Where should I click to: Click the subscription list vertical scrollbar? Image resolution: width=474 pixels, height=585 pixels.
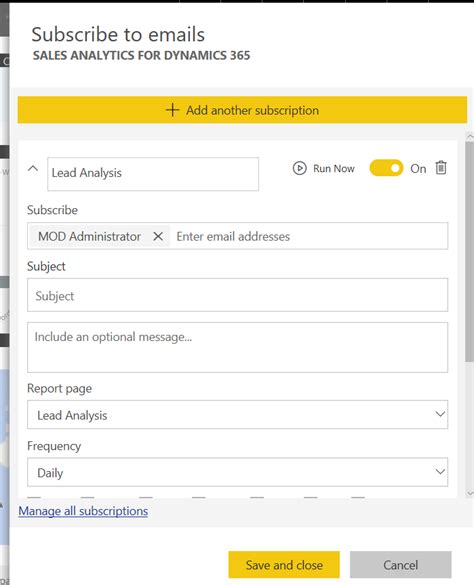(470, 251)
